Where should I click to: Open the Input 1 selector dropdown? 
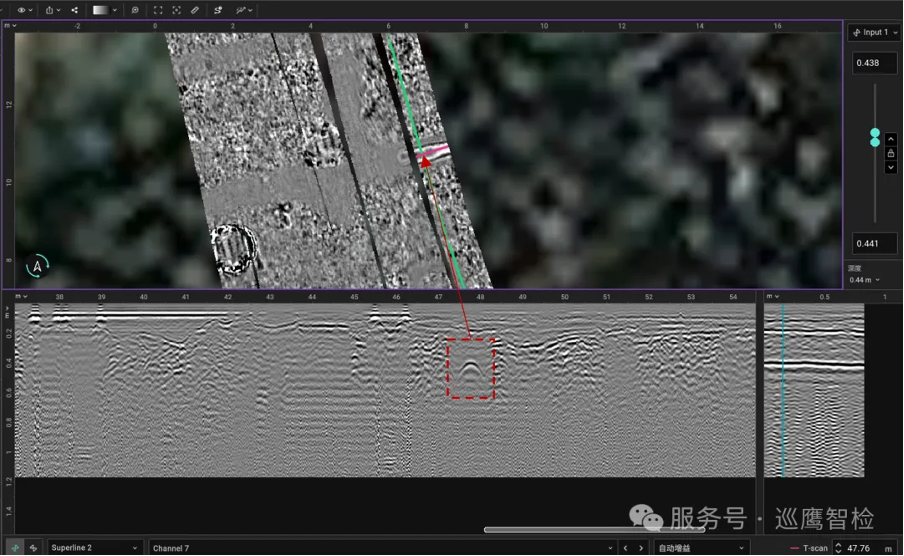tap(874, 33)
